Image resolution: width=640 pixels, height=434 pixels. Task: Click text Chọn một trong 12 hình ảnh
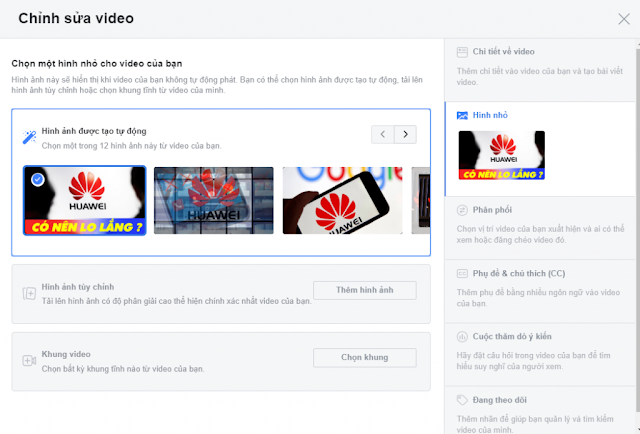tap(131, 146)
